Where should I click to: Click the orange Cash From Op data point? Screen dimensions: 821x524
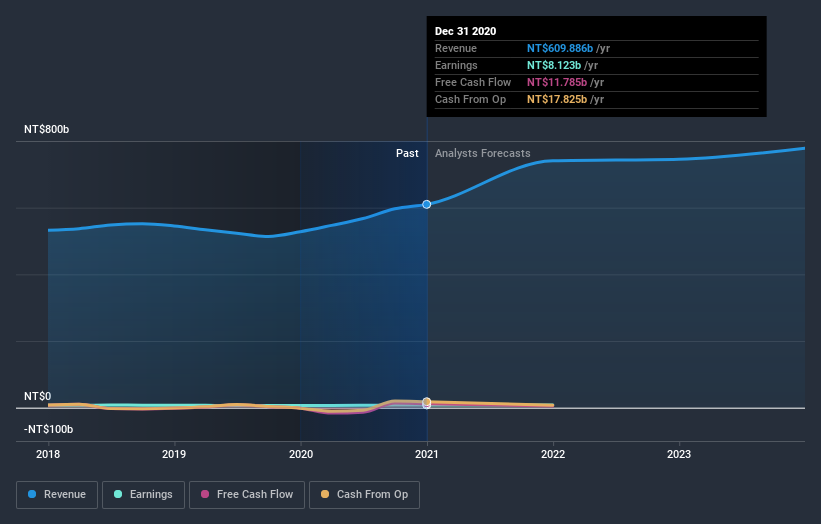pos(427,402)
